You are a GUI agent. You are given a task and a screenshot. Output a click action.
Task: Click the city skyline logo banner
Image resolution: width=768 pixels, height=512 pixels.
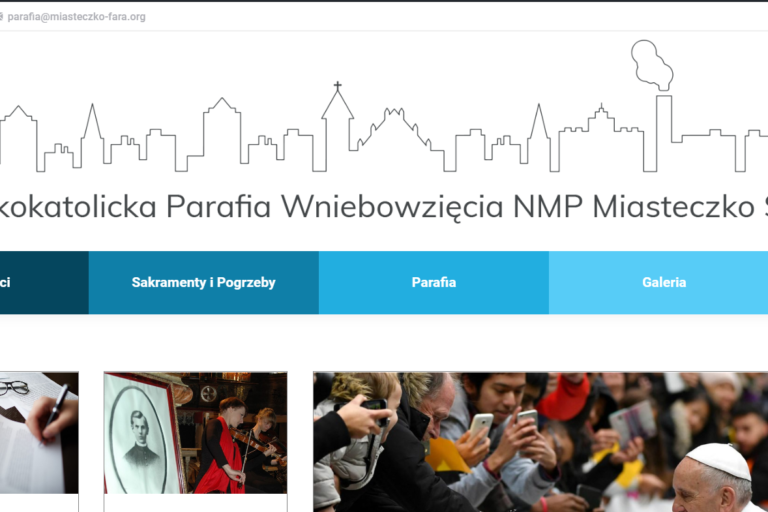tap(384, 106)
